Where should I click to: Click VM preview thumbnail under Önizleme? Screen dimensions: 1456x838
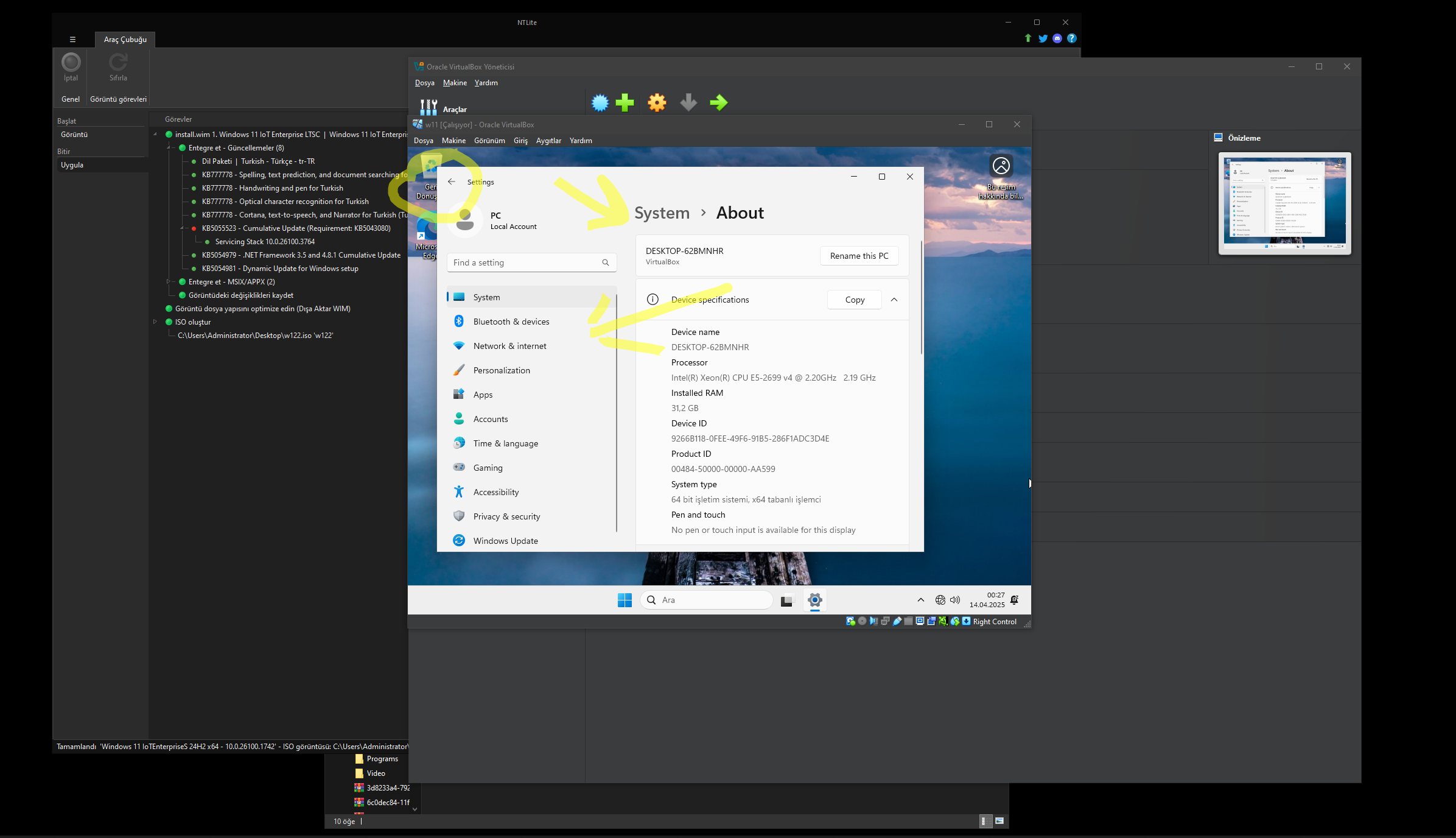point(1284,203)
